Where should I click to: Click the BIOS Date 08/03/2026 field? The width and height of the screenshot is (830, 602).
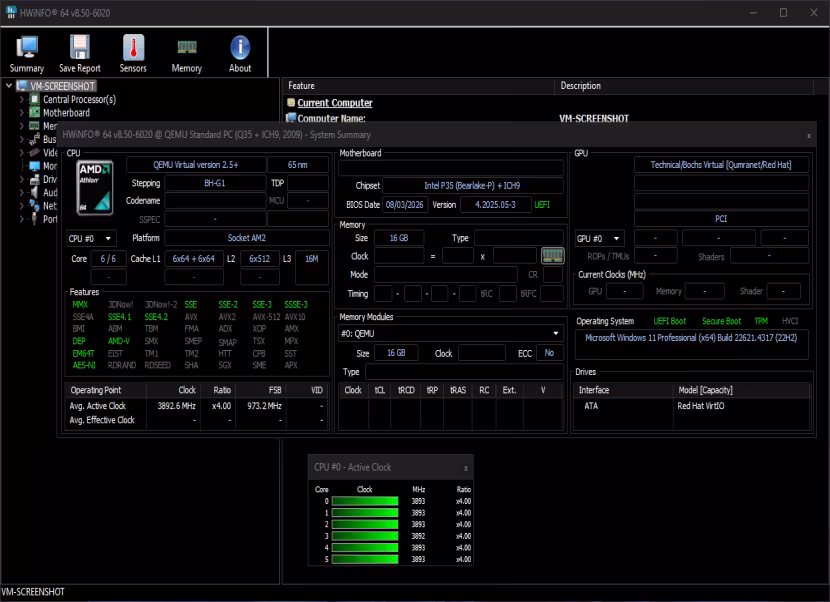point(404,204)
